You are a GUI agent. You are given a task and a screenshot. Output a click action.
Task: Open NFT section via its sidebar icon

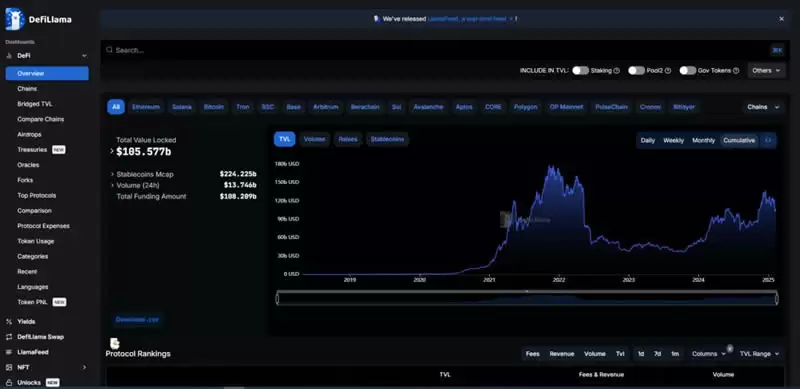pos(9,367)
